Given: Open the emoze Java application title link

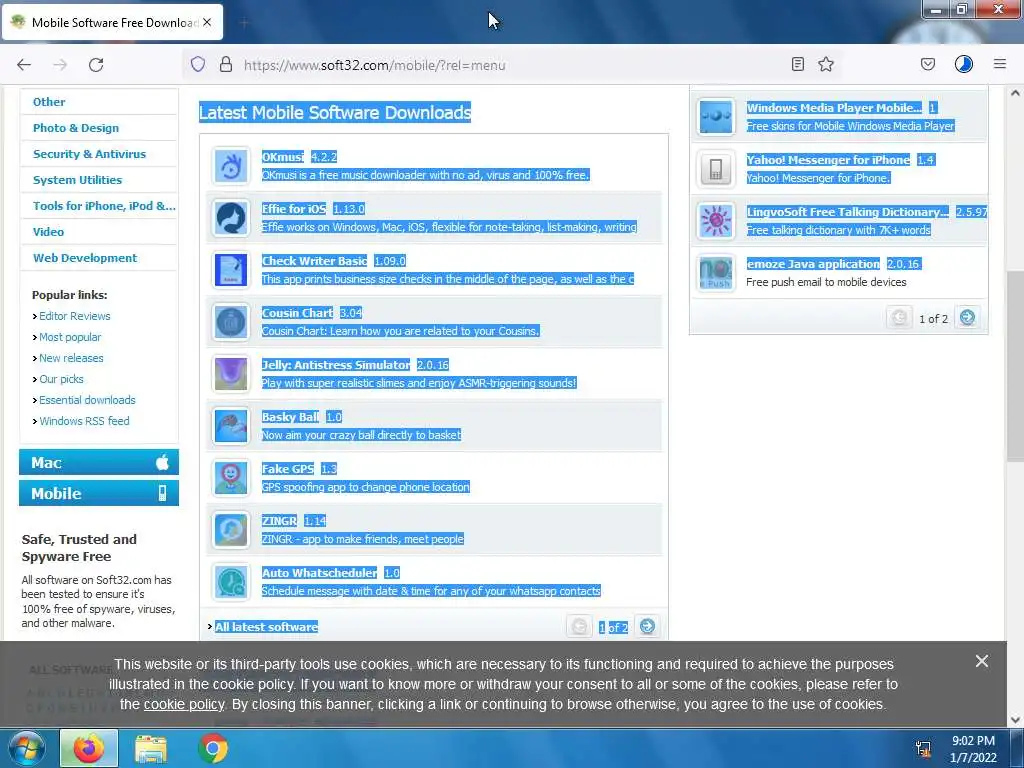Looking at the screenshot, I should 813,264.
